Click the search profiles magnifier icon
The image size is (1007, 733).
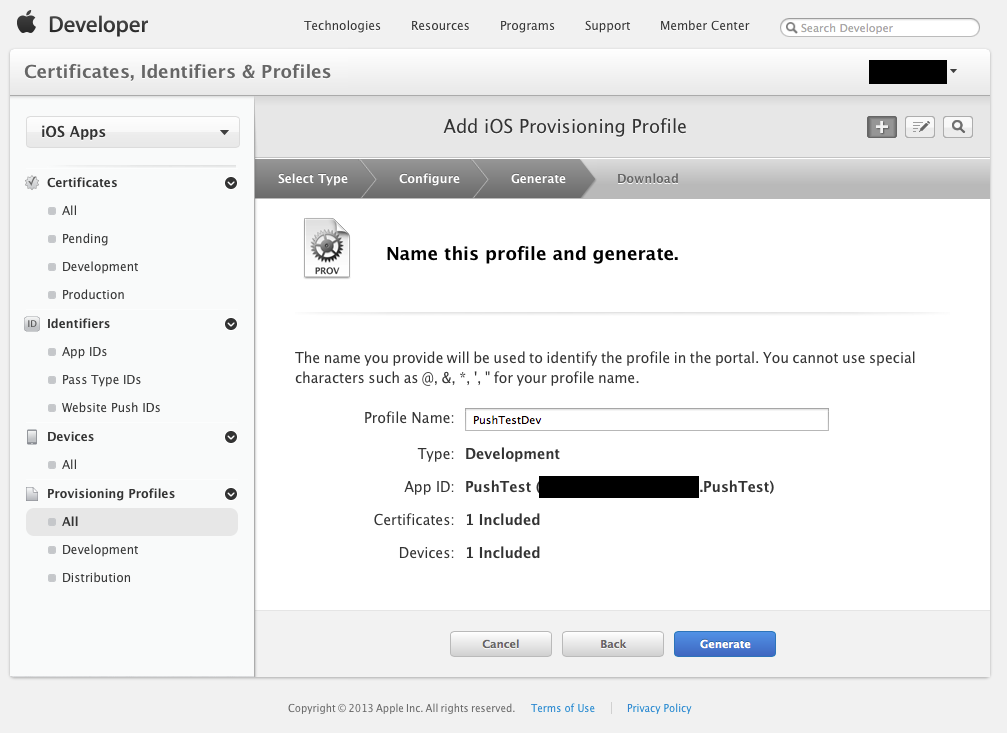coord(958,127)
